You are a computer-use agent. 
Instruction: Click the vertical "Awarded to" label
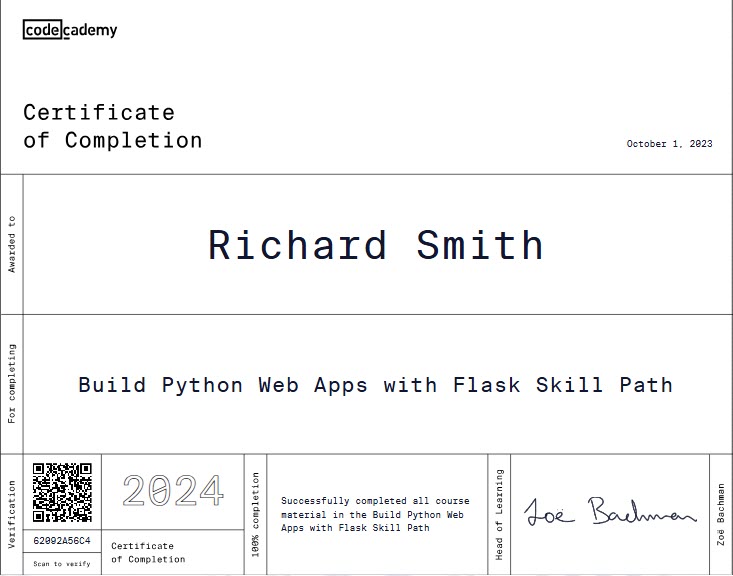(x=12, y=244)
